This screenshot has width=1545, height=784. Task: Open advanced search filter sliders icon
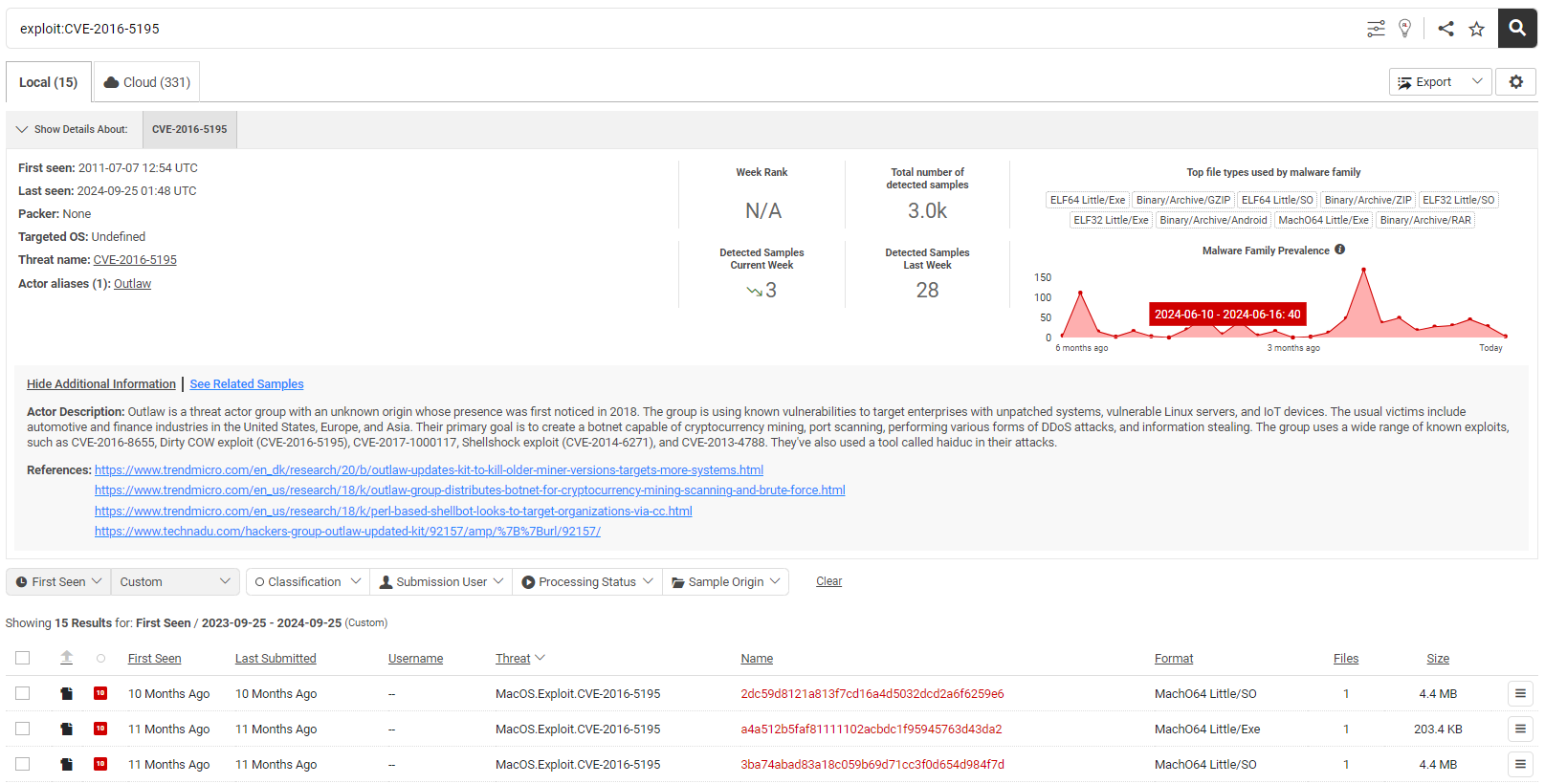(1376, 29)
